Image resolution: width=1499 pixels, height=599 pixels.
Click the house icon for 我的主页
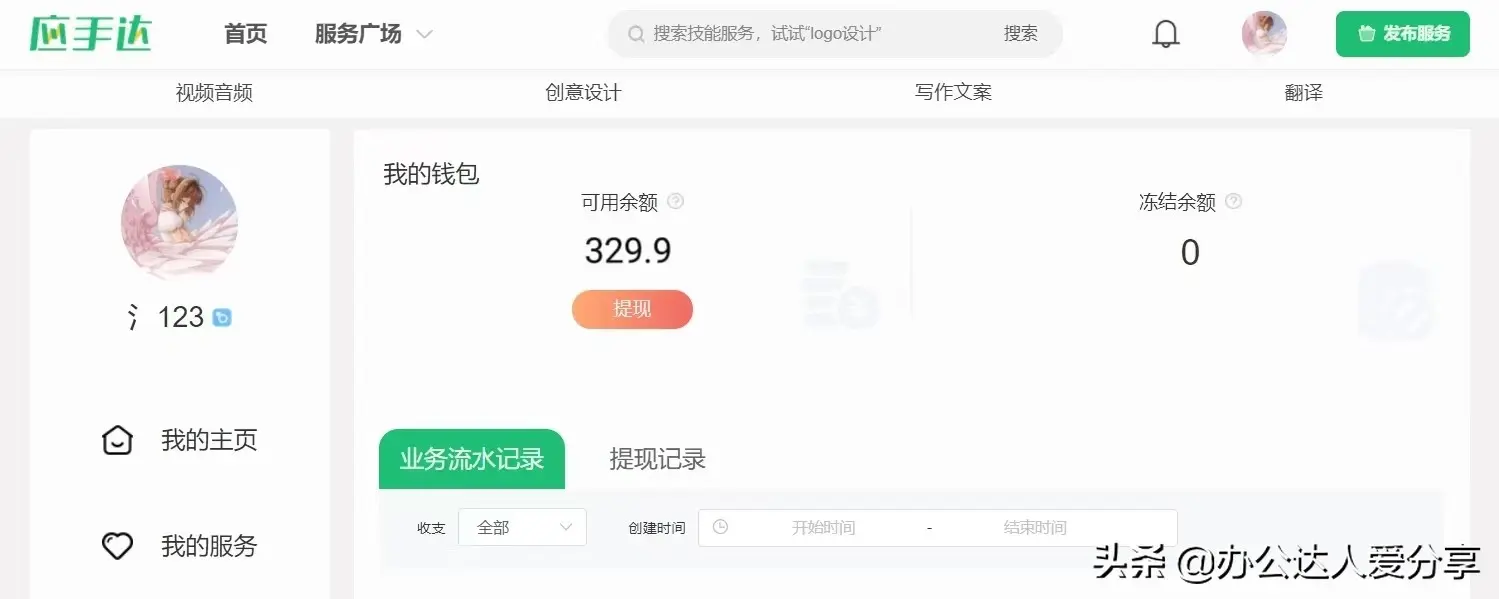[118, 440]
